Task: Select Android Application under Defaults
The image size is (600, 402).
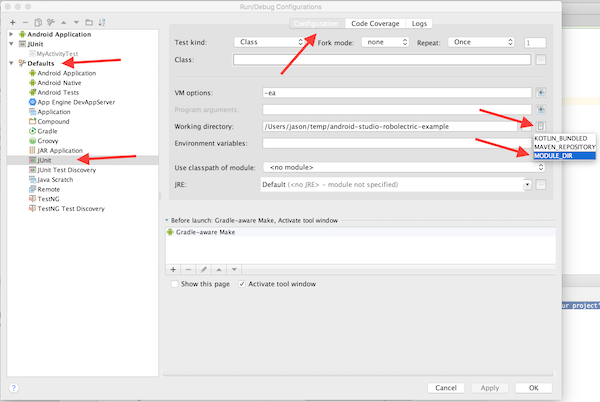Action: pos(67,73)
